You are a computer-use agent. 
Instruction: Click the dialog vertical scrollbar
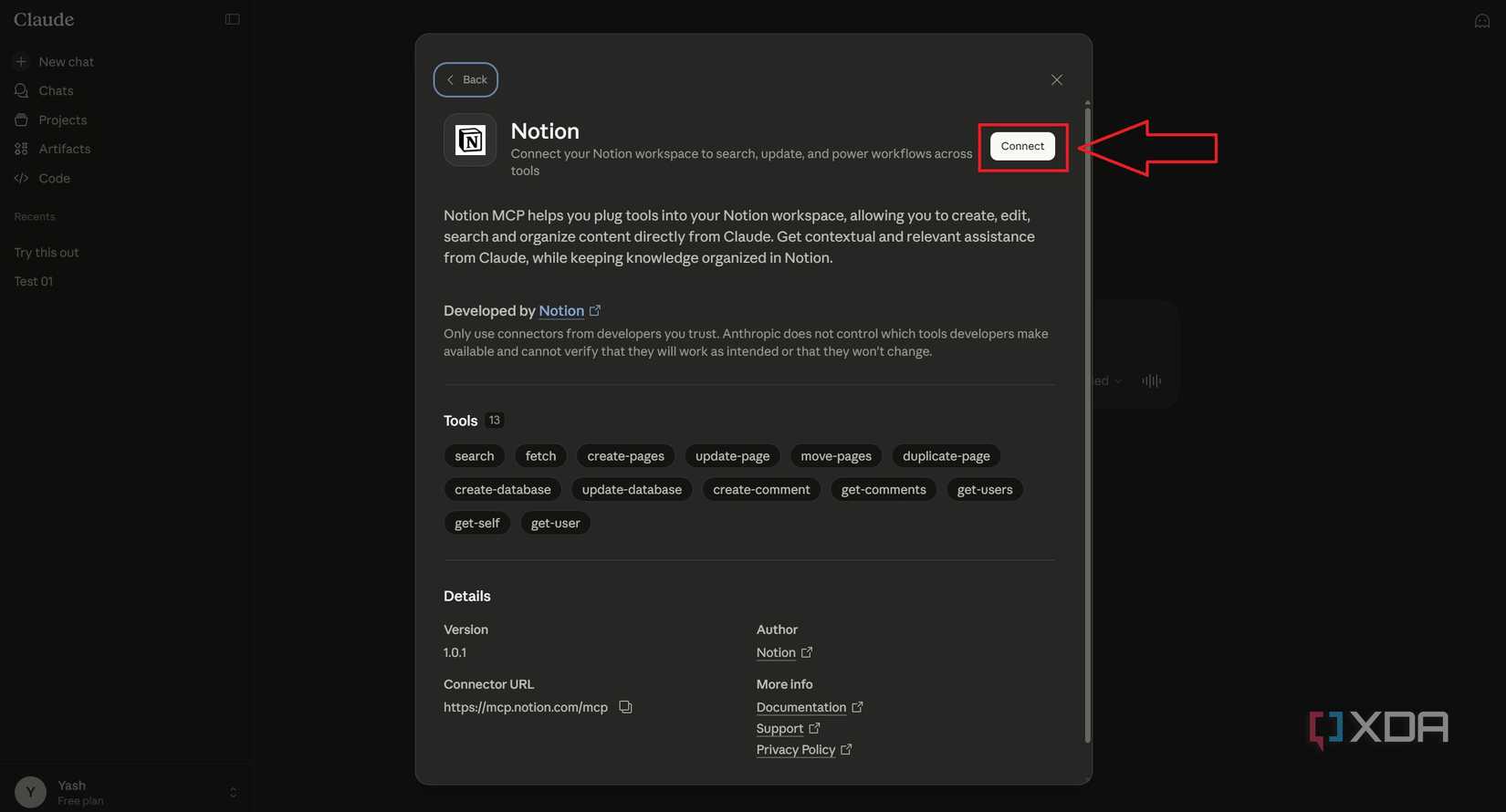point(1087,424)
